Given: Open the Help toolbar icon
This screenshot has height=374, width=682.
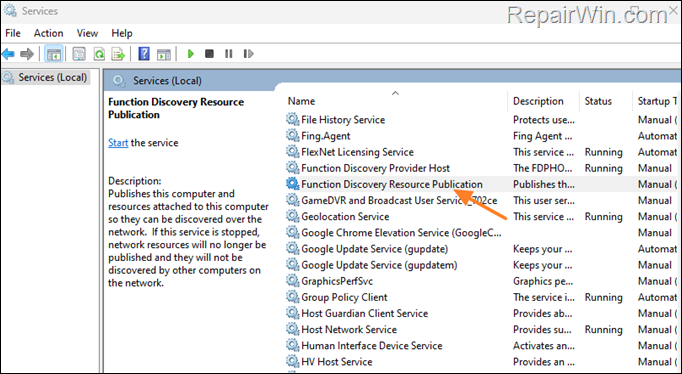Looking at the screenshot, I should [x=144, y=54].
